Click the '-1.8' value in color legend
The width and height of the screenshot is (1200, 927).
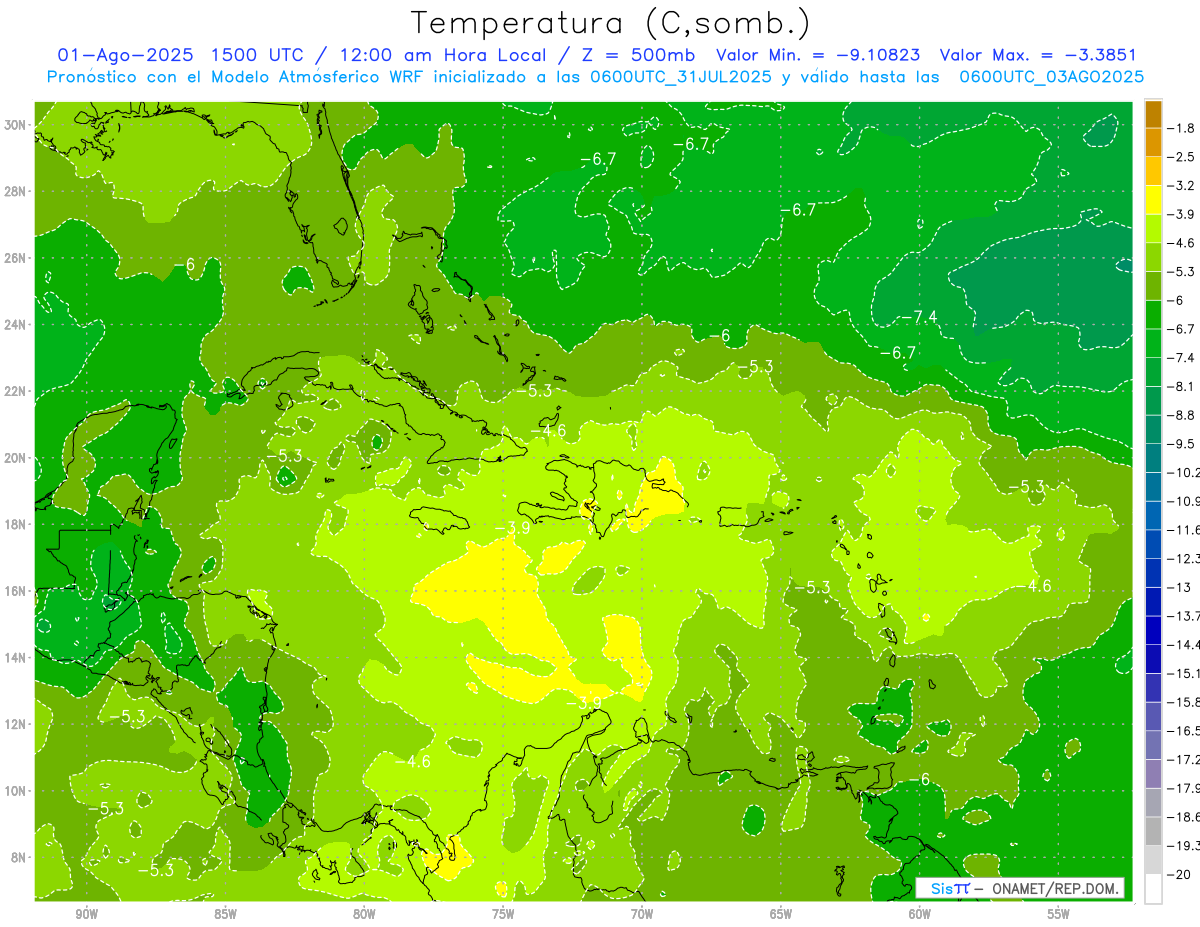pos(1183,128)
